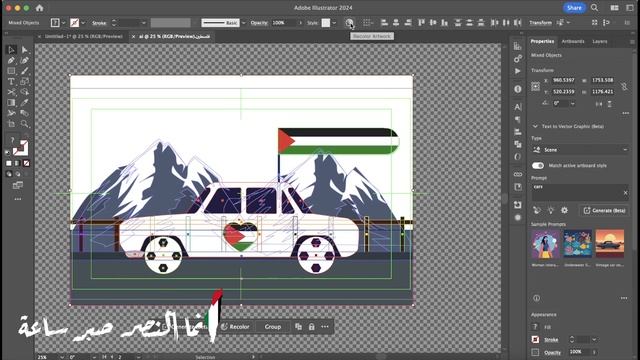This screenshot has width=640, height=360.
Task: Switch to Artboards panel tab
Action: point(573,41)
